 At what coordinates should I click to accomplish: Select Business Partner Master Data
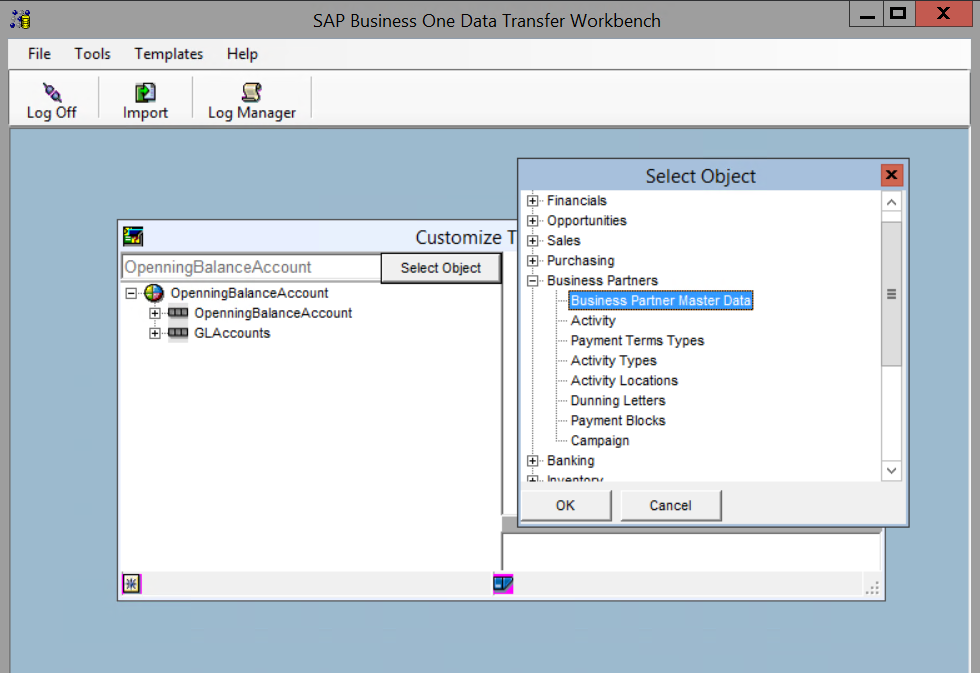tap(661, 301)
